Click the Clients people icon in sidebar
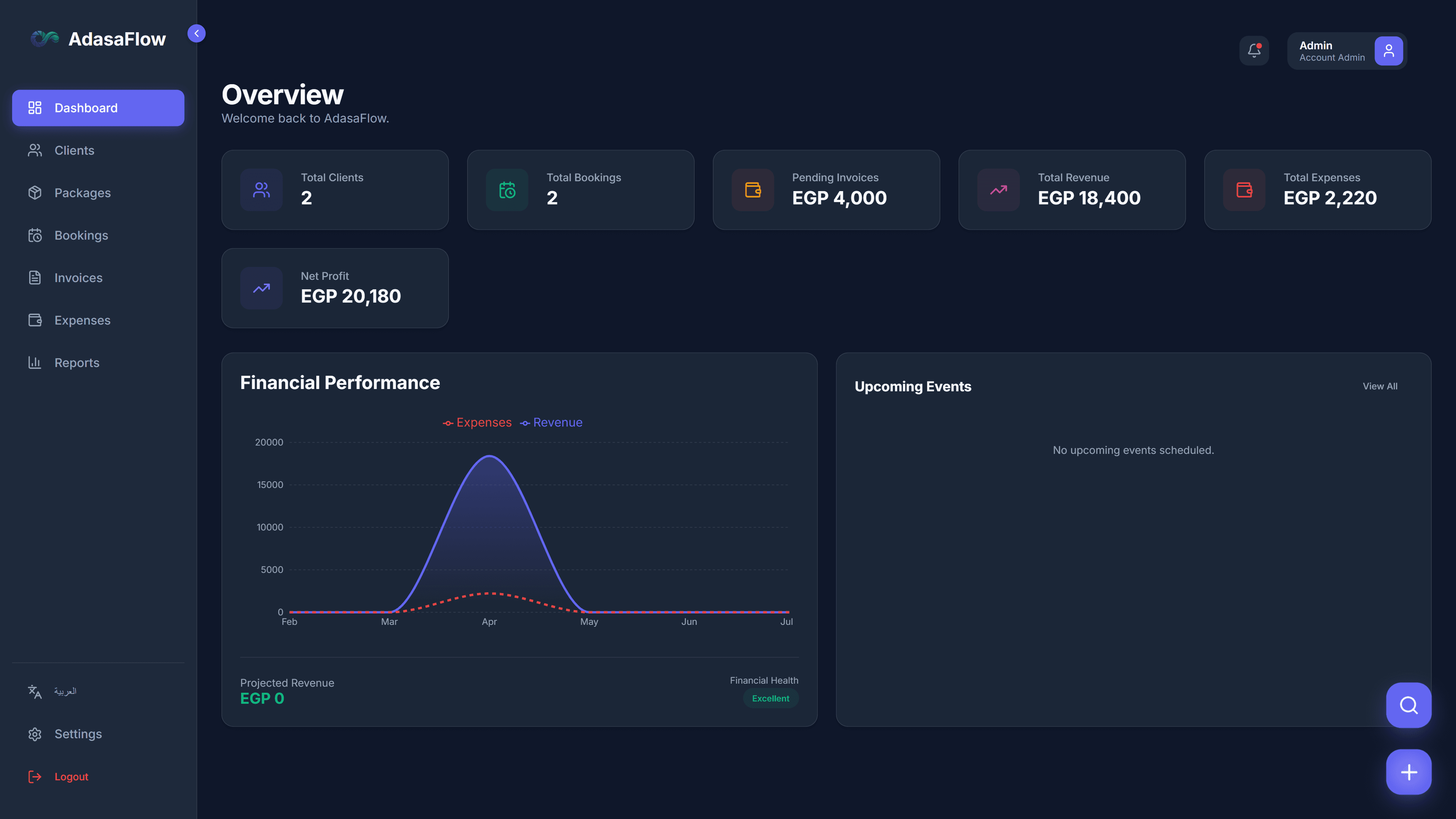 tap(35, 151)
